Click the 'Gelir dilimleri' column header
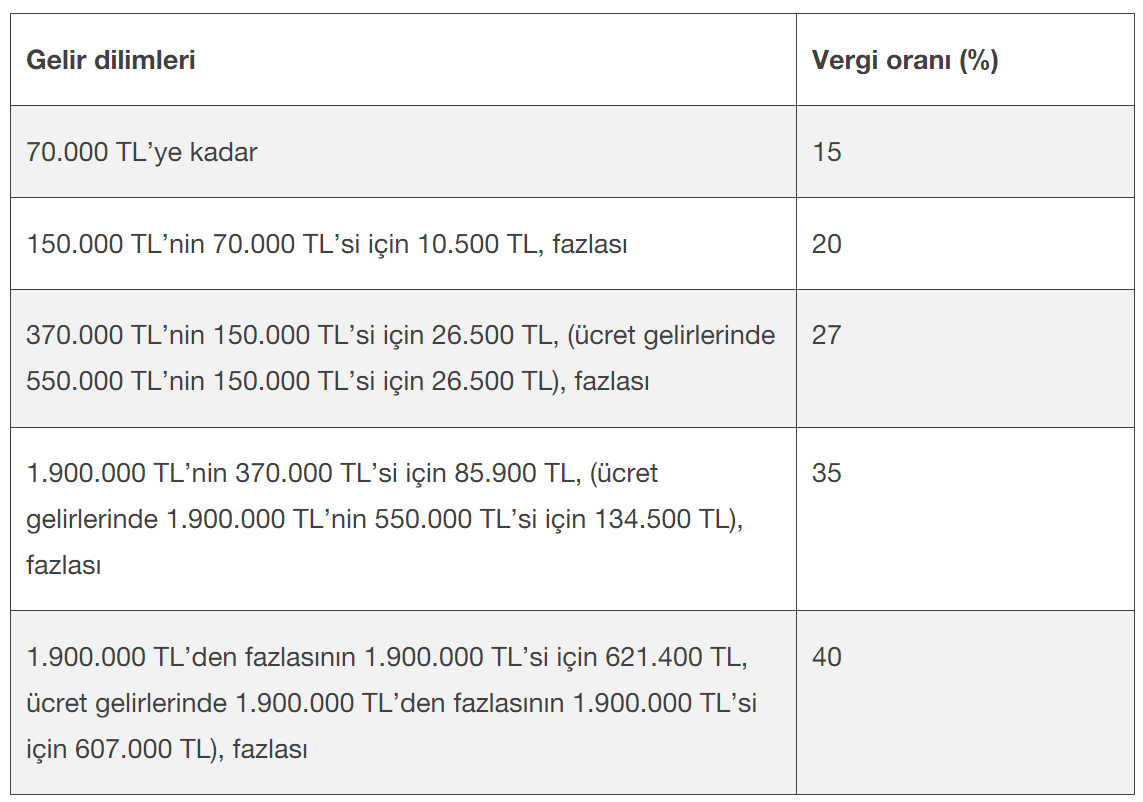Screen dimensions: 1143x802 [110, 60]
